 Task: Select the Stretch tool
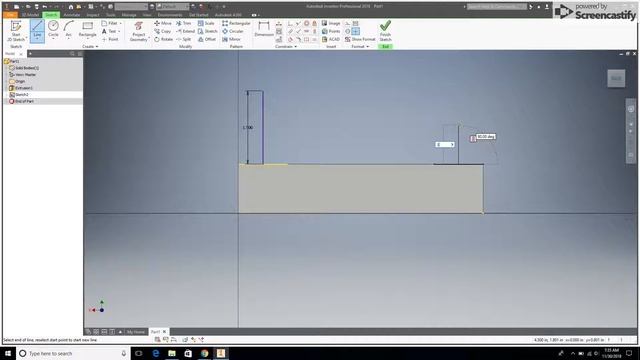tap(208, 31)
